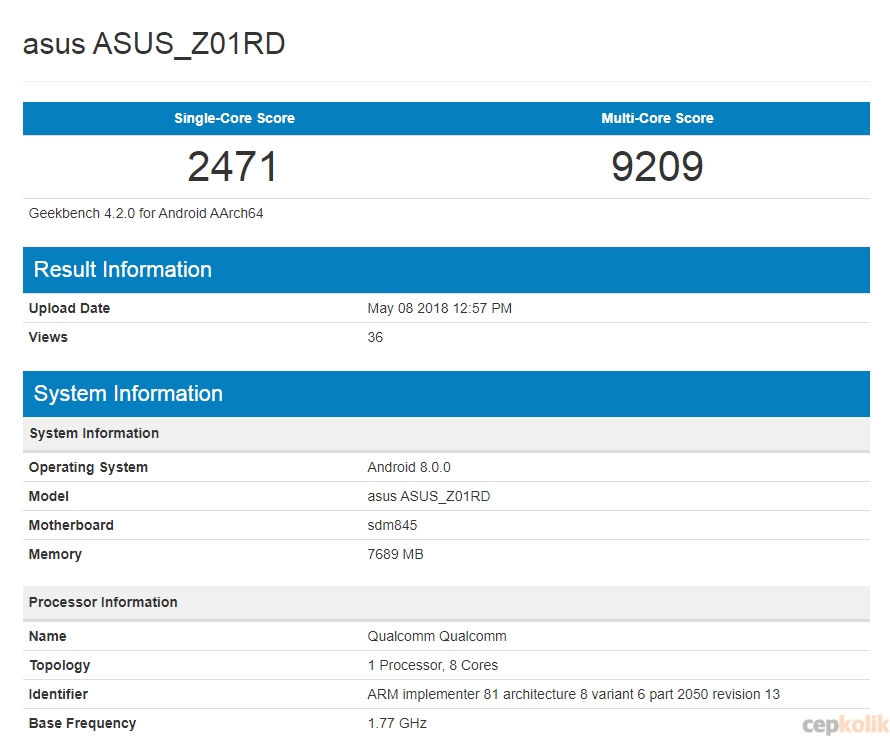
Task: Select the Model label
Action: pos(49,496)
